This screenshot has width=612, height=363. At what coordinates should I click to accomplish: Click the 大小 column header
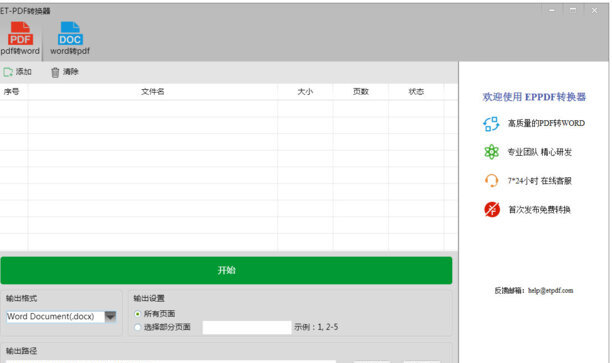pos(305,92)
